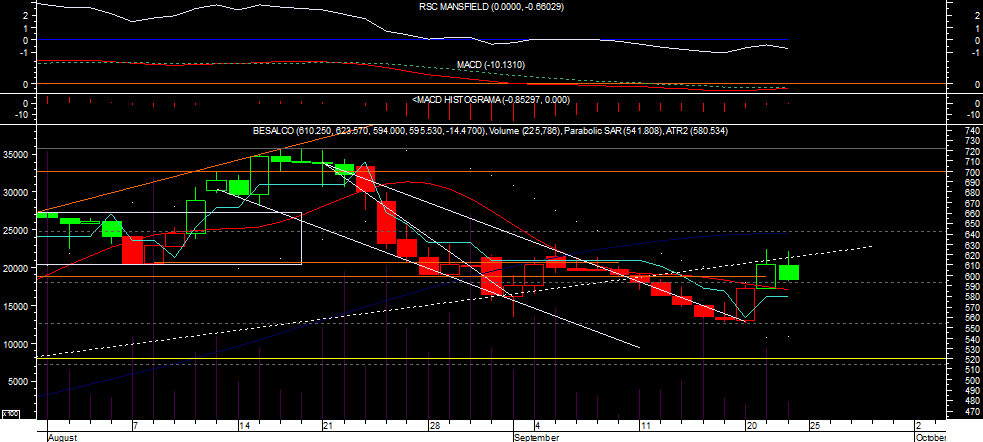Click the date marker 14 on time axis
The image size is (983, 442).
click(x=245, y=426)
